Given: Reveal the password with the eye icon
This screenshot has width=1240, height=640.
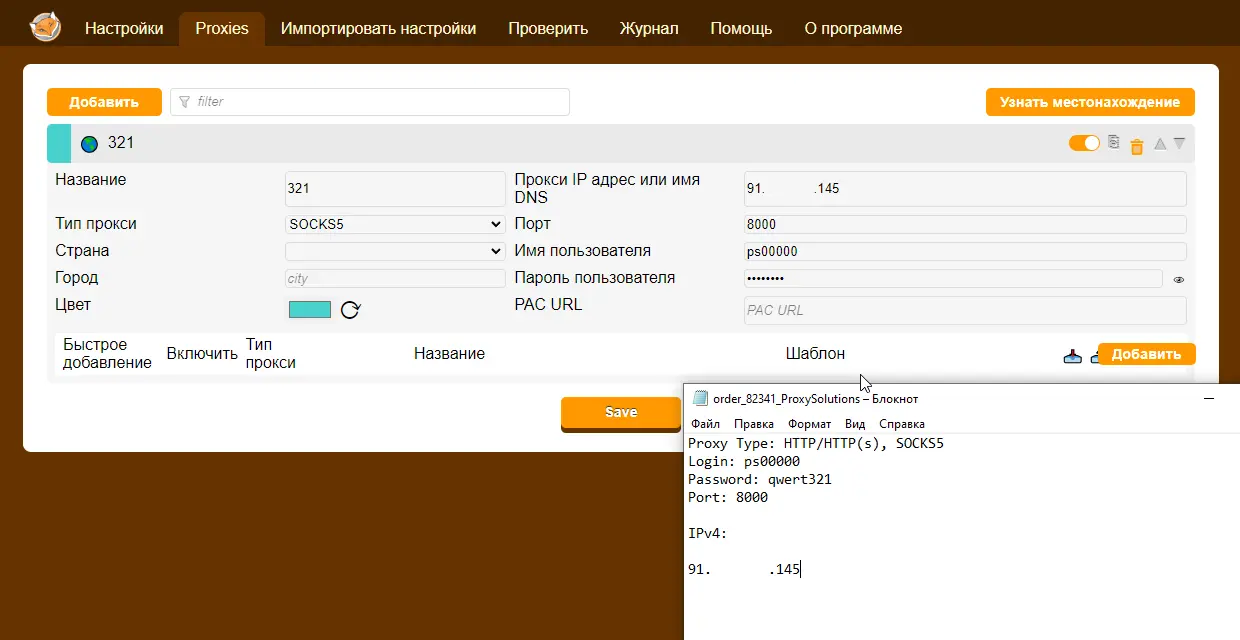Looking at the screenshot, I should click(x=1178, y=280).
